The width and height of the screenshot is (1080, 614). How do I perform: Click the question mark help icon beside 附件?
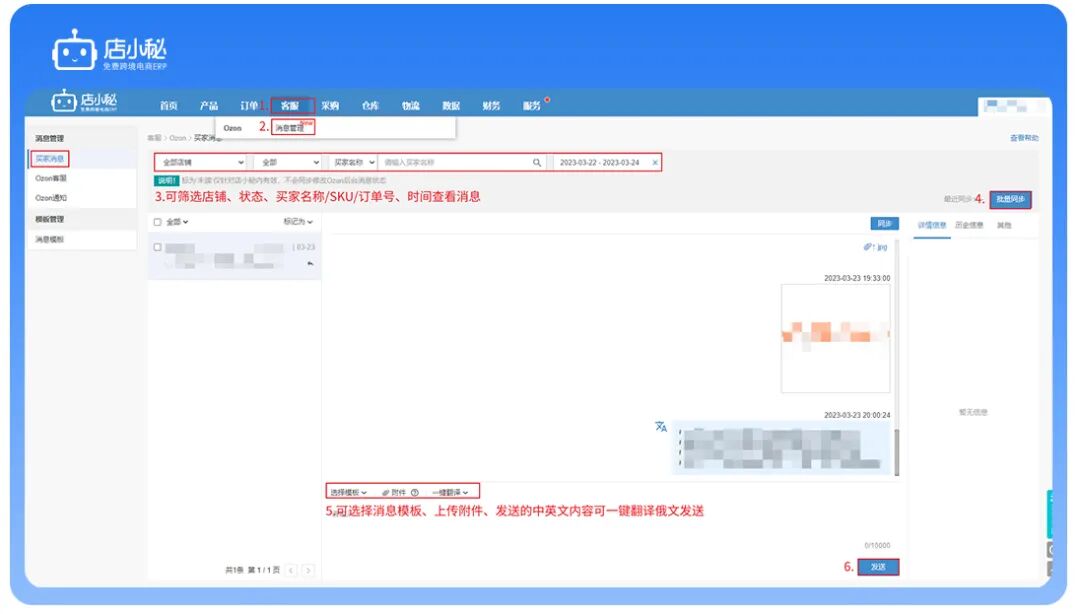point(414,492)
